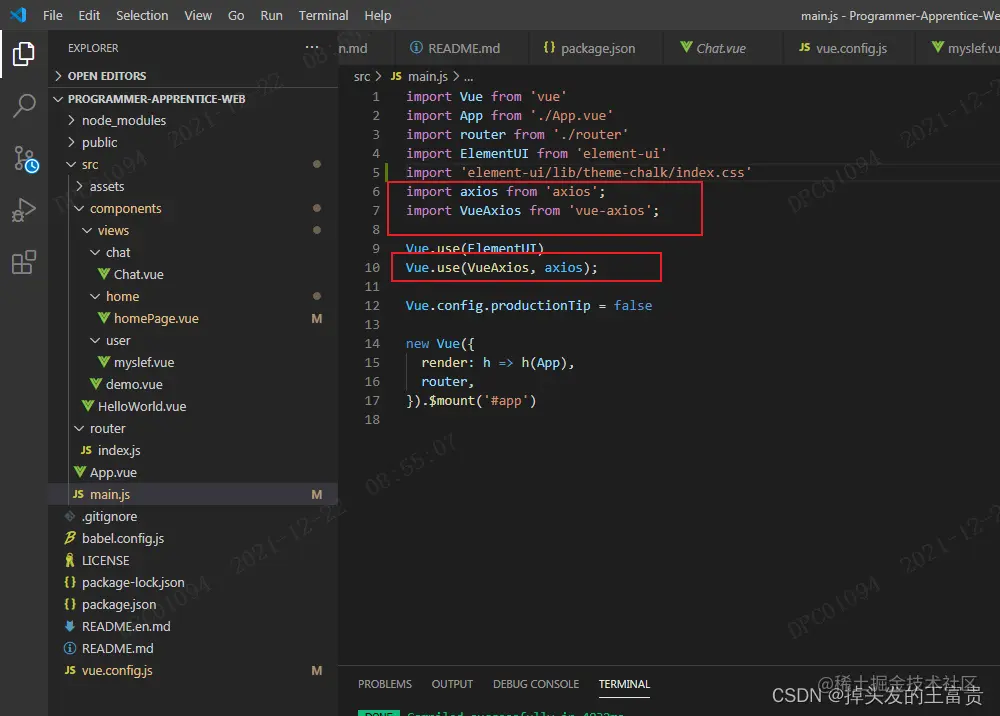Click the LICENSE file icon
This screenshot has height=716, width=1000.
70,560
